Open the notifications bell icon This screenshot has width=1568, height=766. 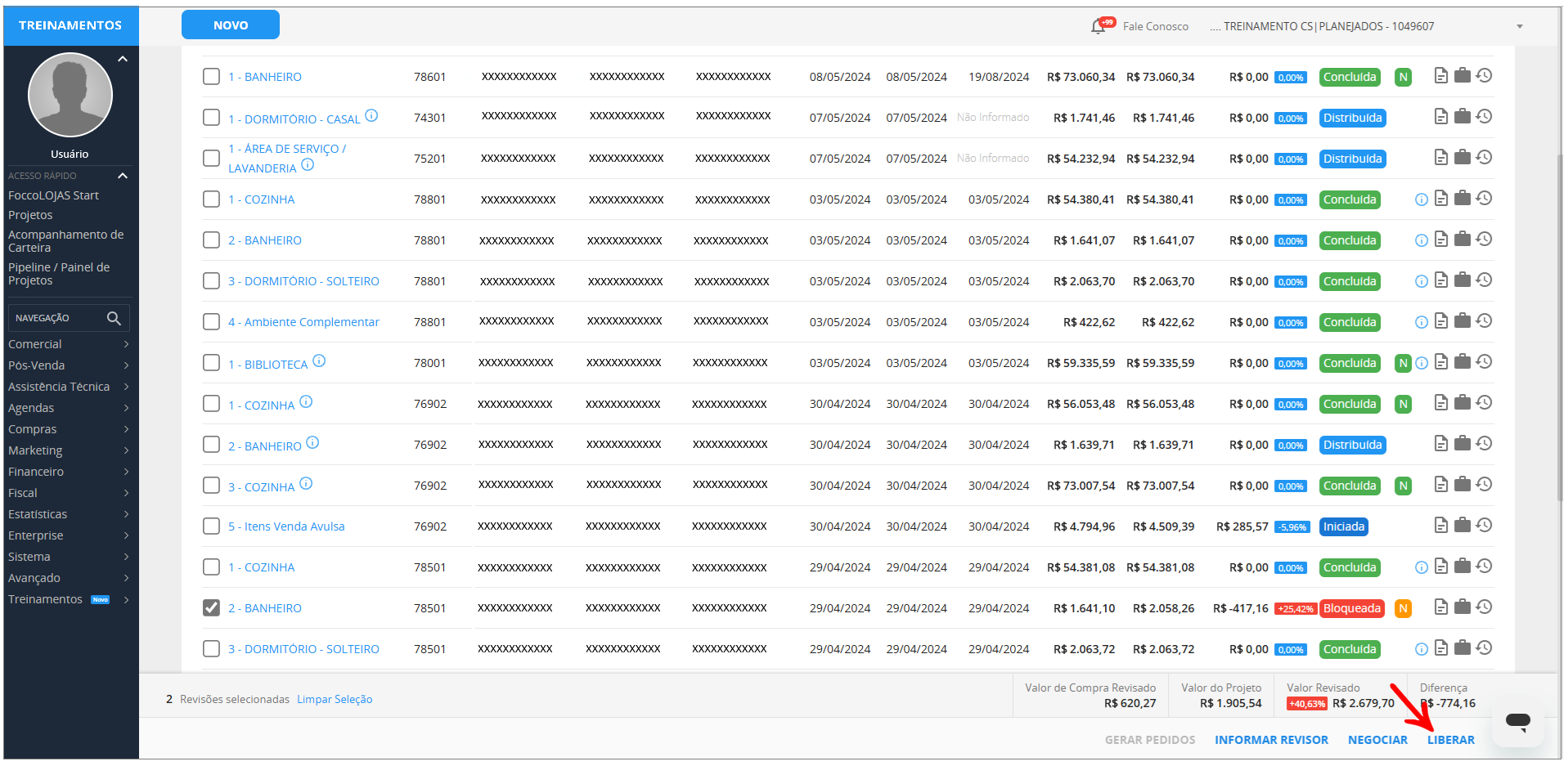click(x=1098, y=26)
